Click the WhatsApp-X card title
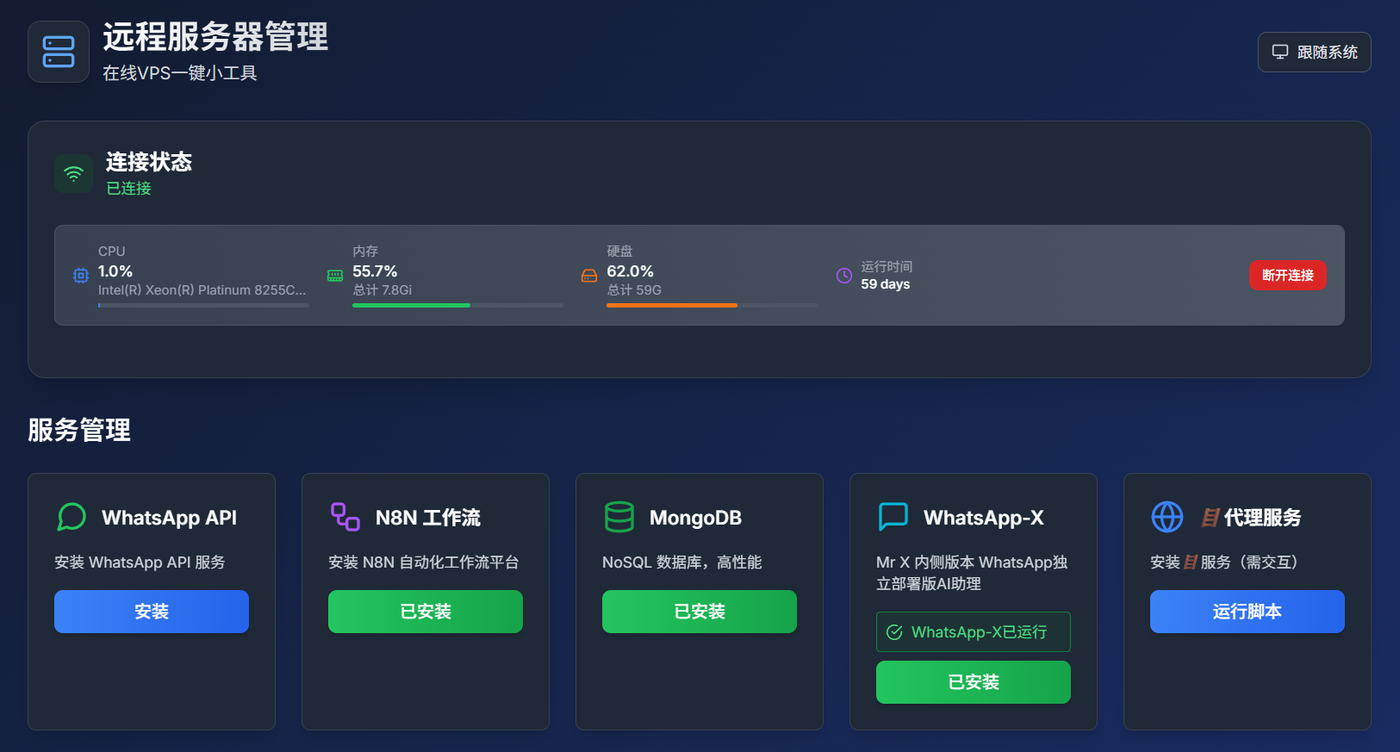 pos(984,517)
